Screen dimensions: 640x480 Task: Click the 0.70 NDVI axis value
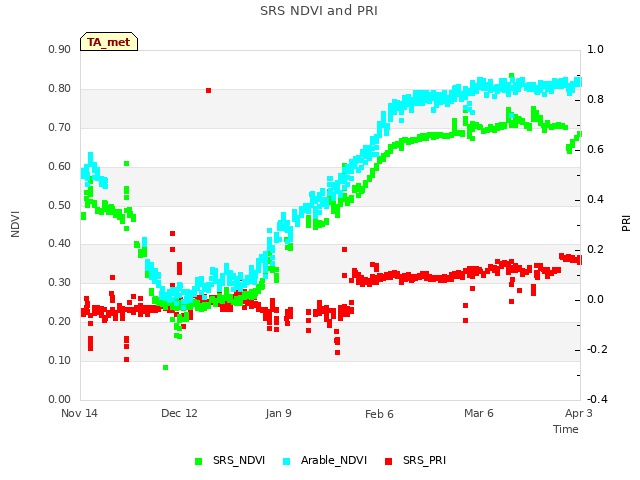pyautogui.click(x=60, y=127)
